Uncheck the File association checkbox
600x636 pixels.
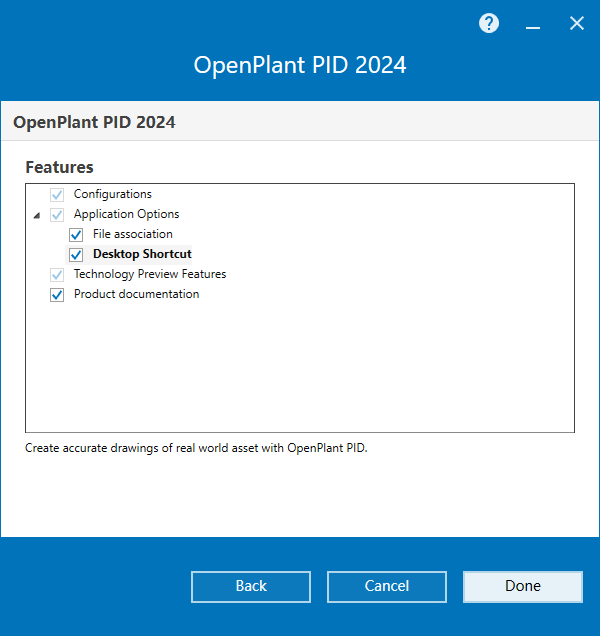(x=76, y=234)
